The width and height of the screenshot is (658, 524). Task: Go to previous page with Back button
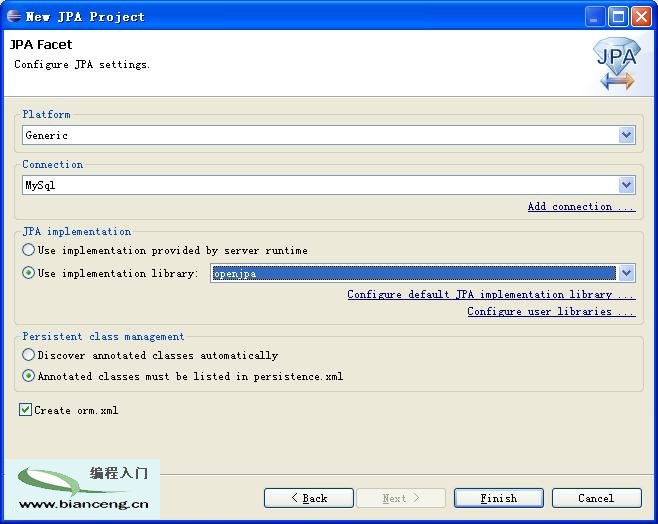tap(309, 498)
